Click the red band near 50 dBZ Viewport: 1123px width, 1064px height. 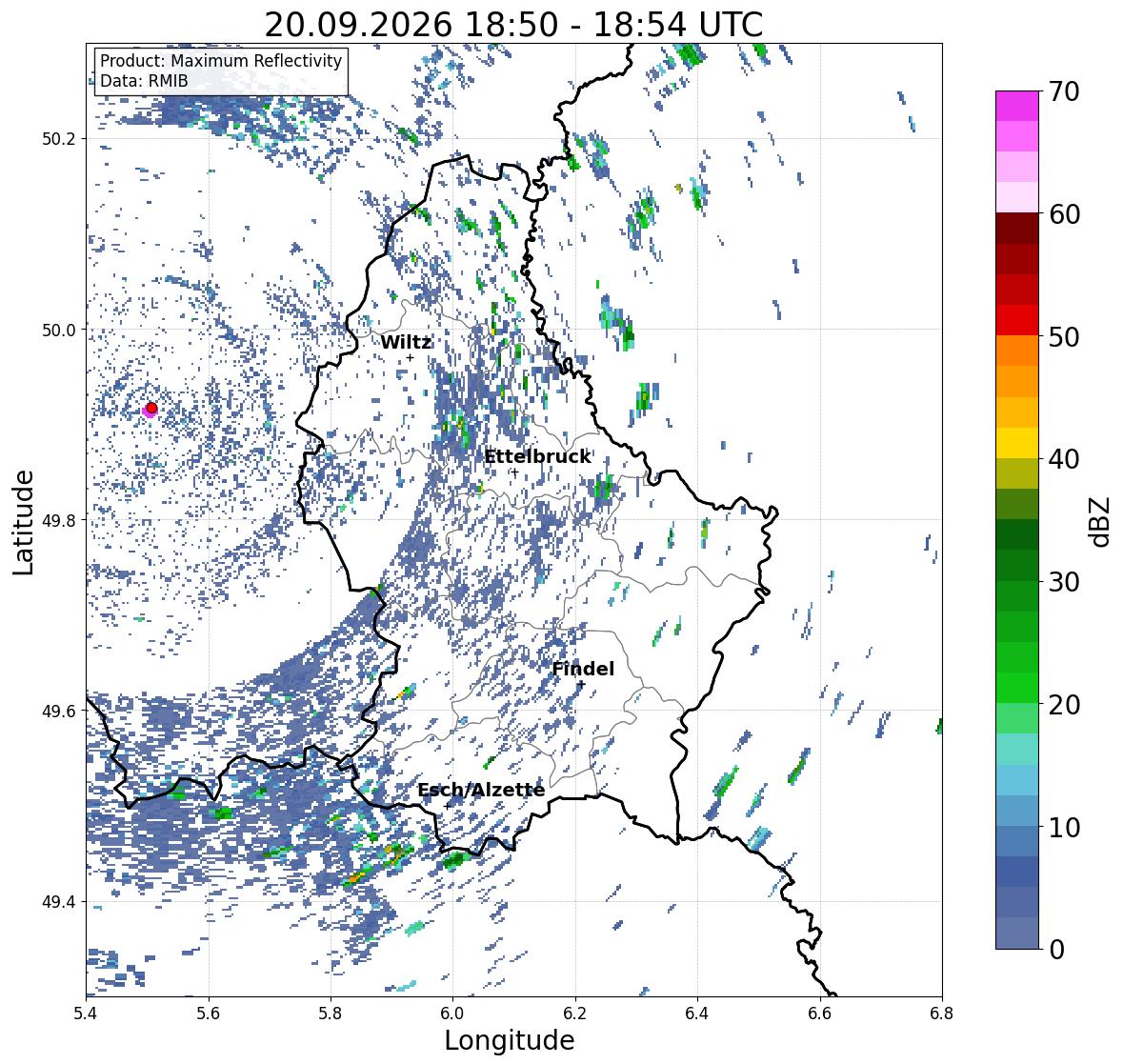[x=1017, y=320]
